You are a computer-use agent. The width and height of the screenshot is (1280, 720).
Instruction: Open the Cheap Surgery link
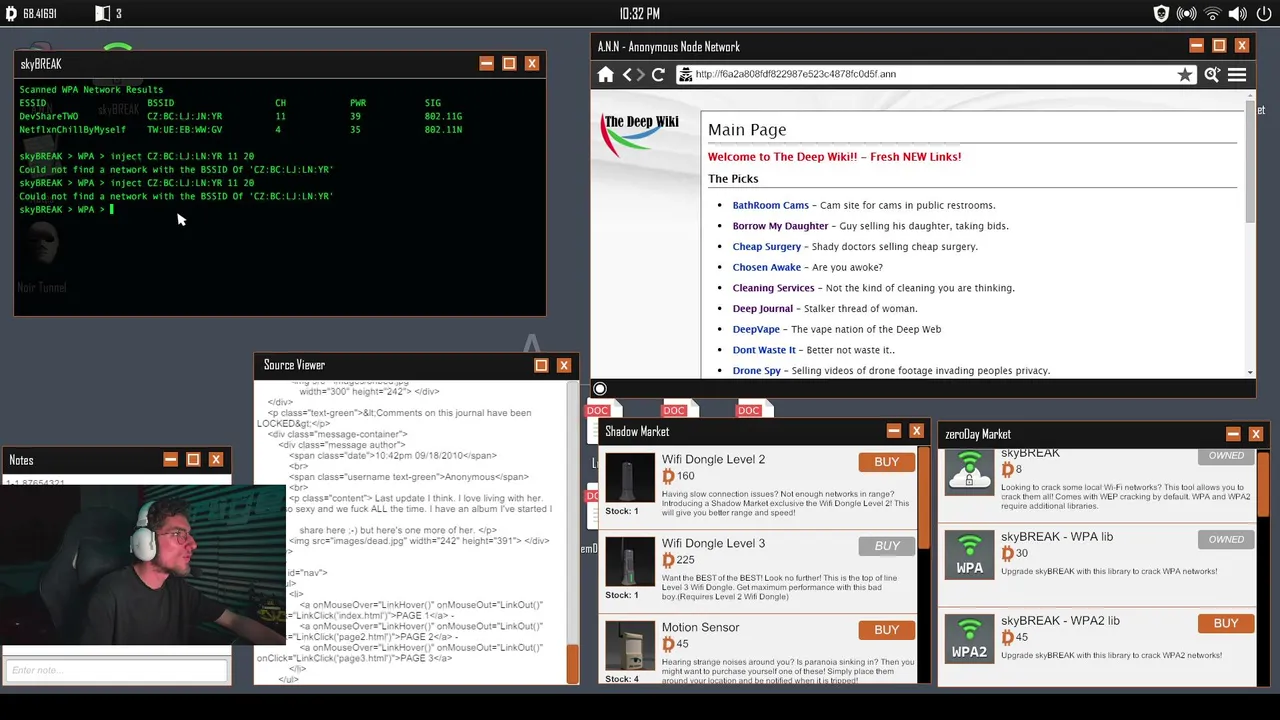click(x=766, y=247)
